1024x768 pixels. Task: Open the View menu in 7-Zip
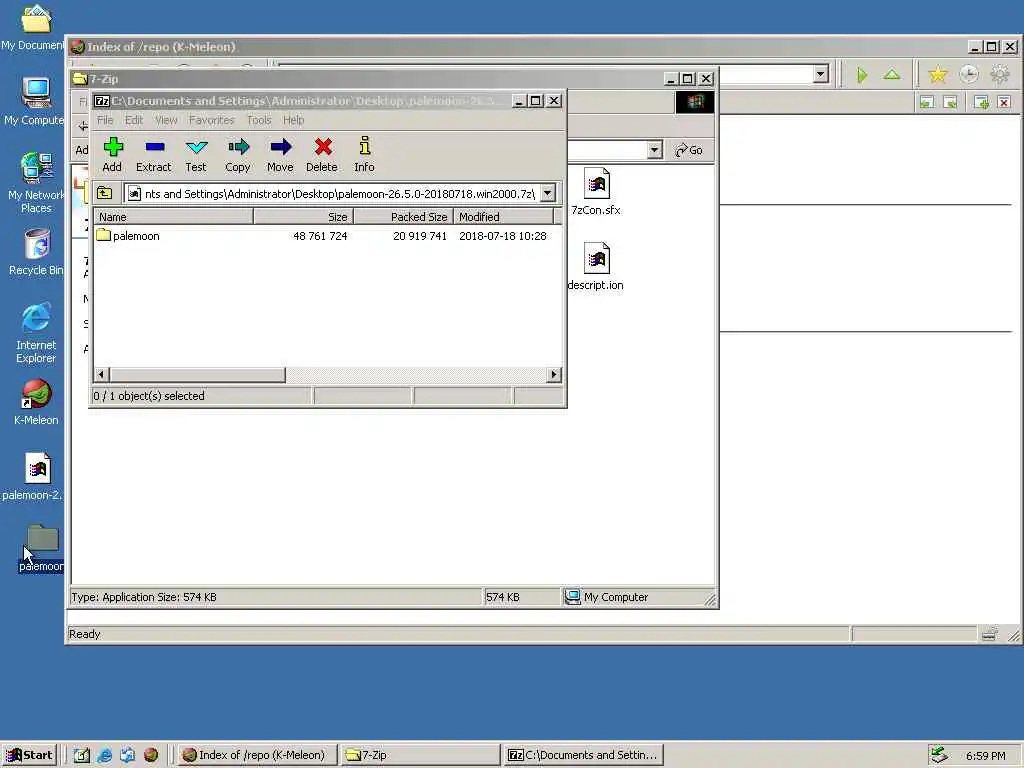(166, 120)
